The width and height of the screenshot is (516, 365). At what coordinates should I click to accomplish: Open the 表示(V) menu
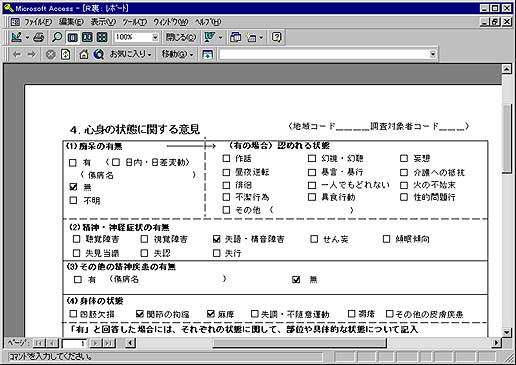tap(103, 22)
